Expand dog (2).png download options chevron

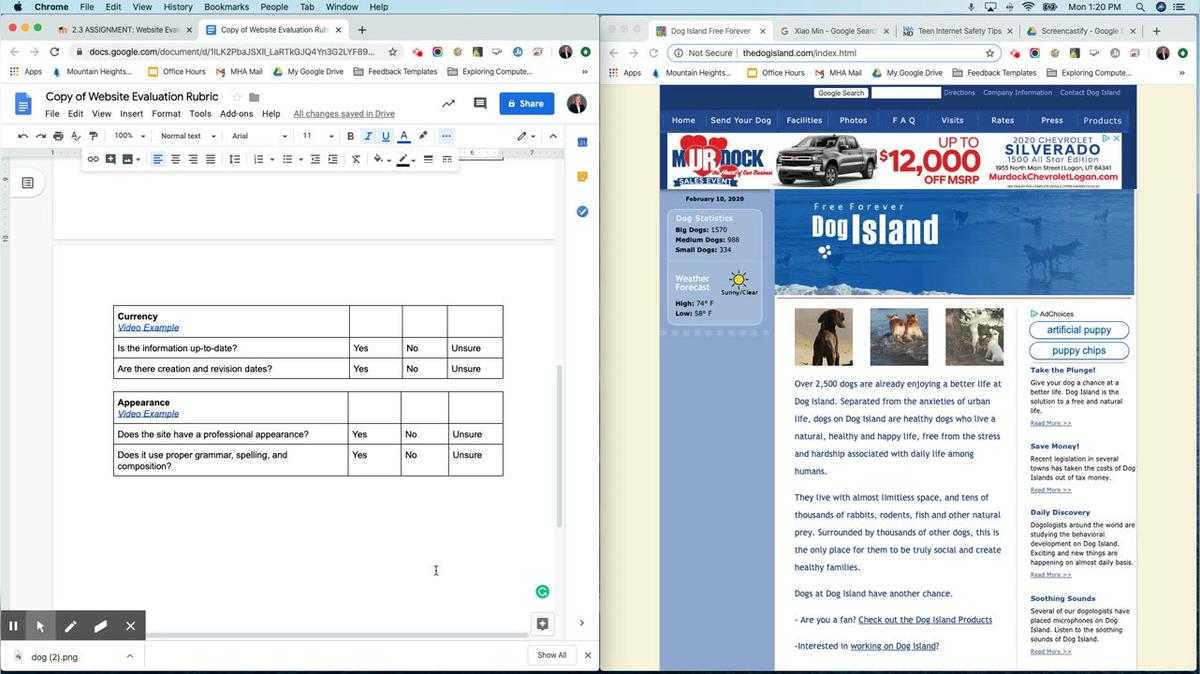coord(130,656)
